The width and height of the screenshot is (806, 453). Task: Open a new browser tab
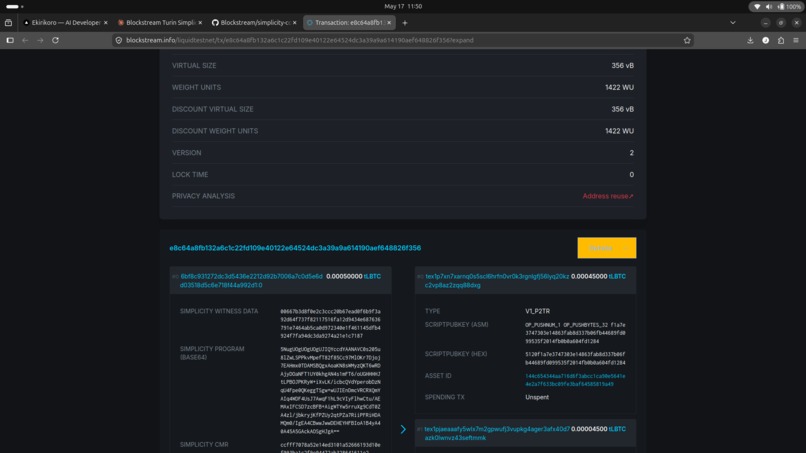coord(405,23)
